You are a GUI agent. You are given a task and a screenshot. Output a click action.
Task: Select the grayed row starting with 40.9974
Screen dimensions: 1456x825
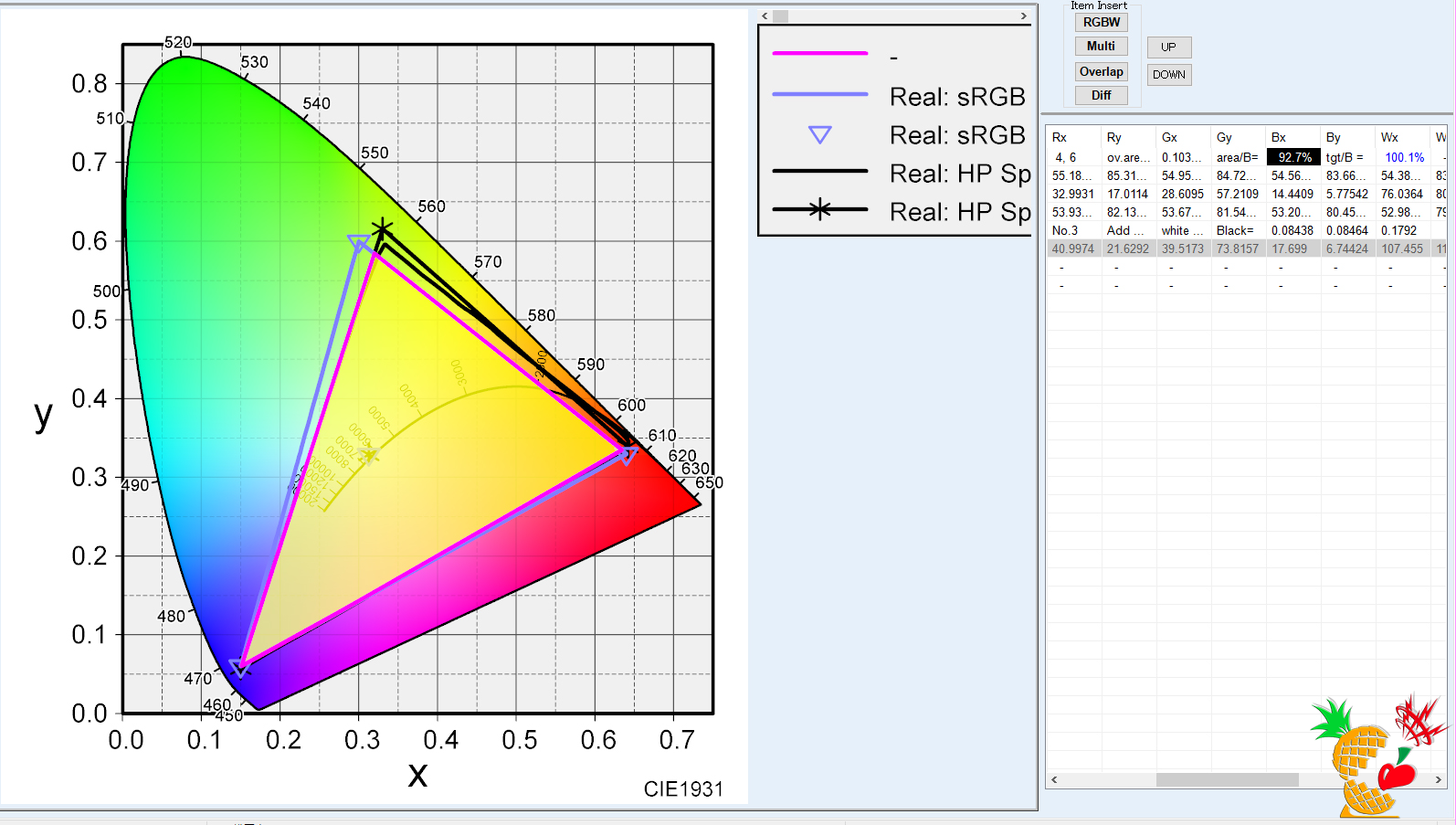tap(1072, 249)
